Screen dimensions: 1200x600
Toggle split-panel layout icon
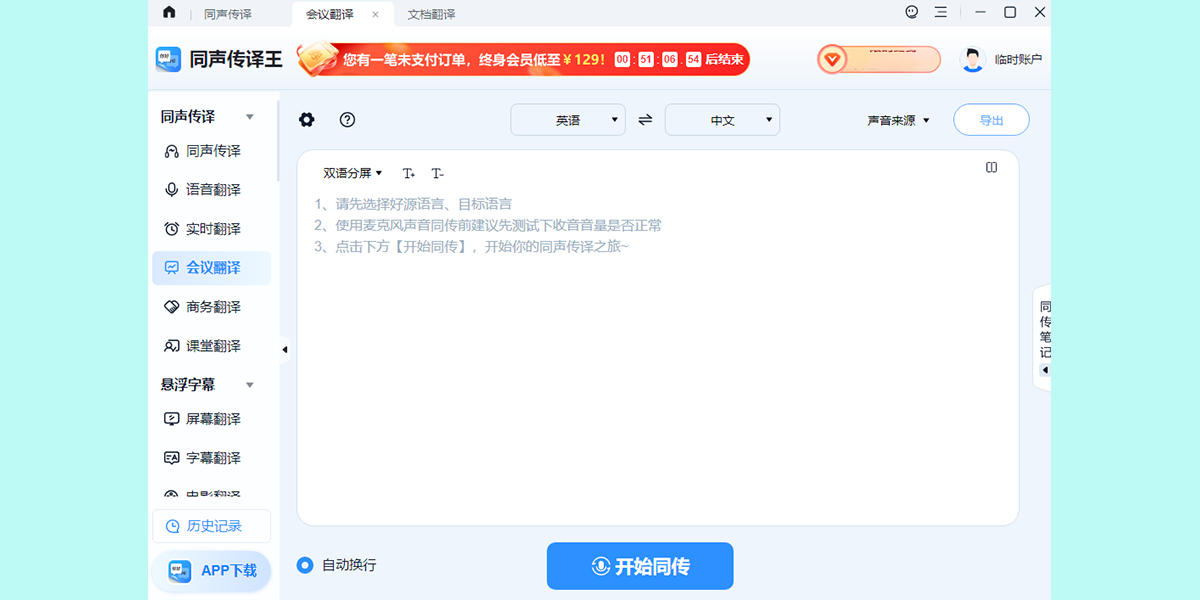(991, 168)
